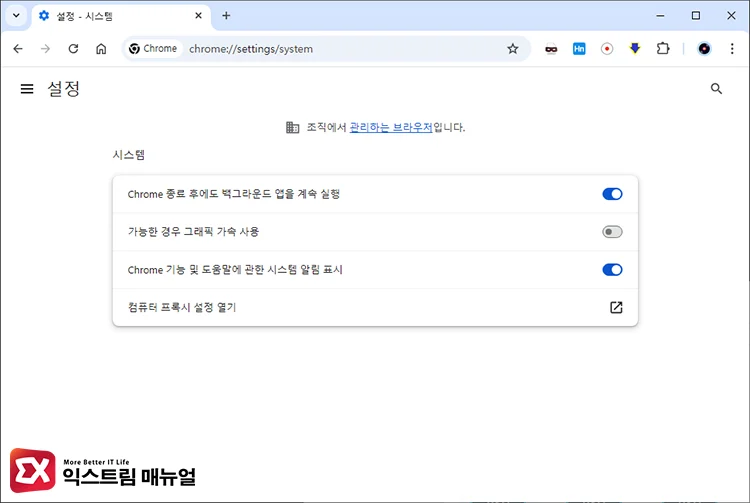Click the 설정 page title
The image size is (750, 503).
coord(63,89)
